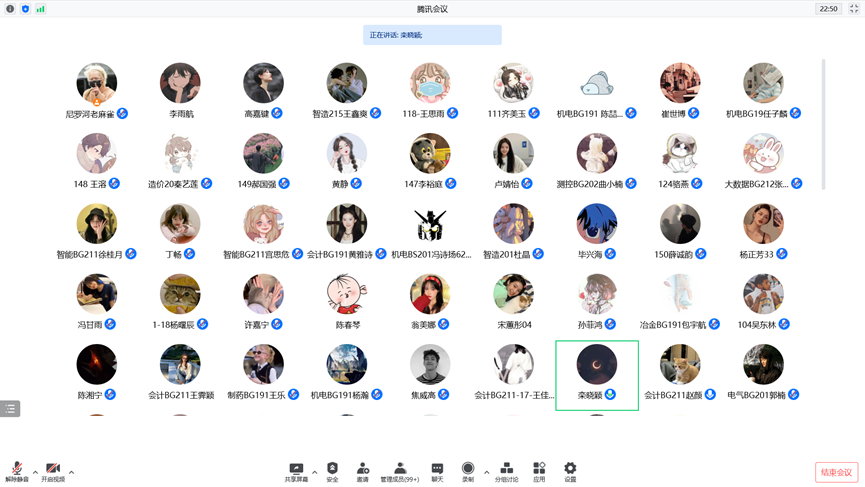
Task: Toggle the participant list button at left edge
Action: (x=10, y=409)
